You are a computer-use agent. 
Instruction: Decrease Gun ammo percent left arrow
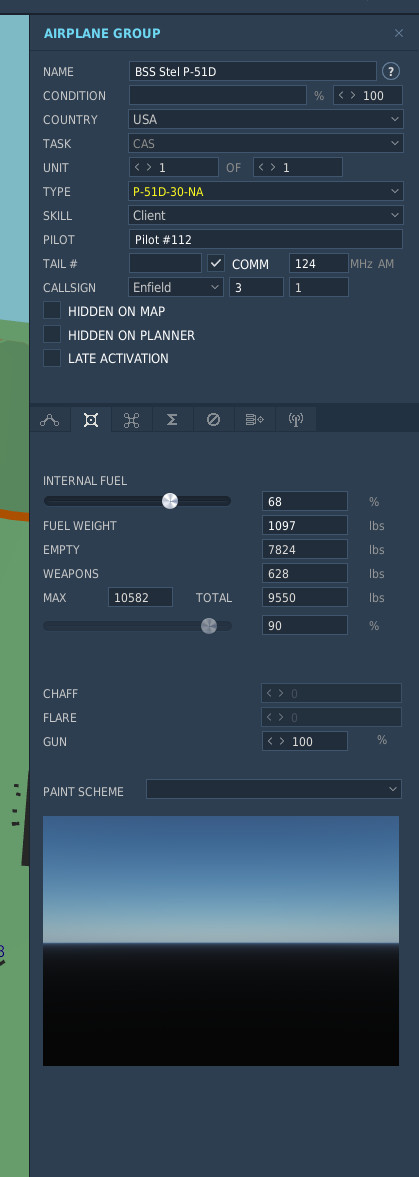[x=270, y=741]
